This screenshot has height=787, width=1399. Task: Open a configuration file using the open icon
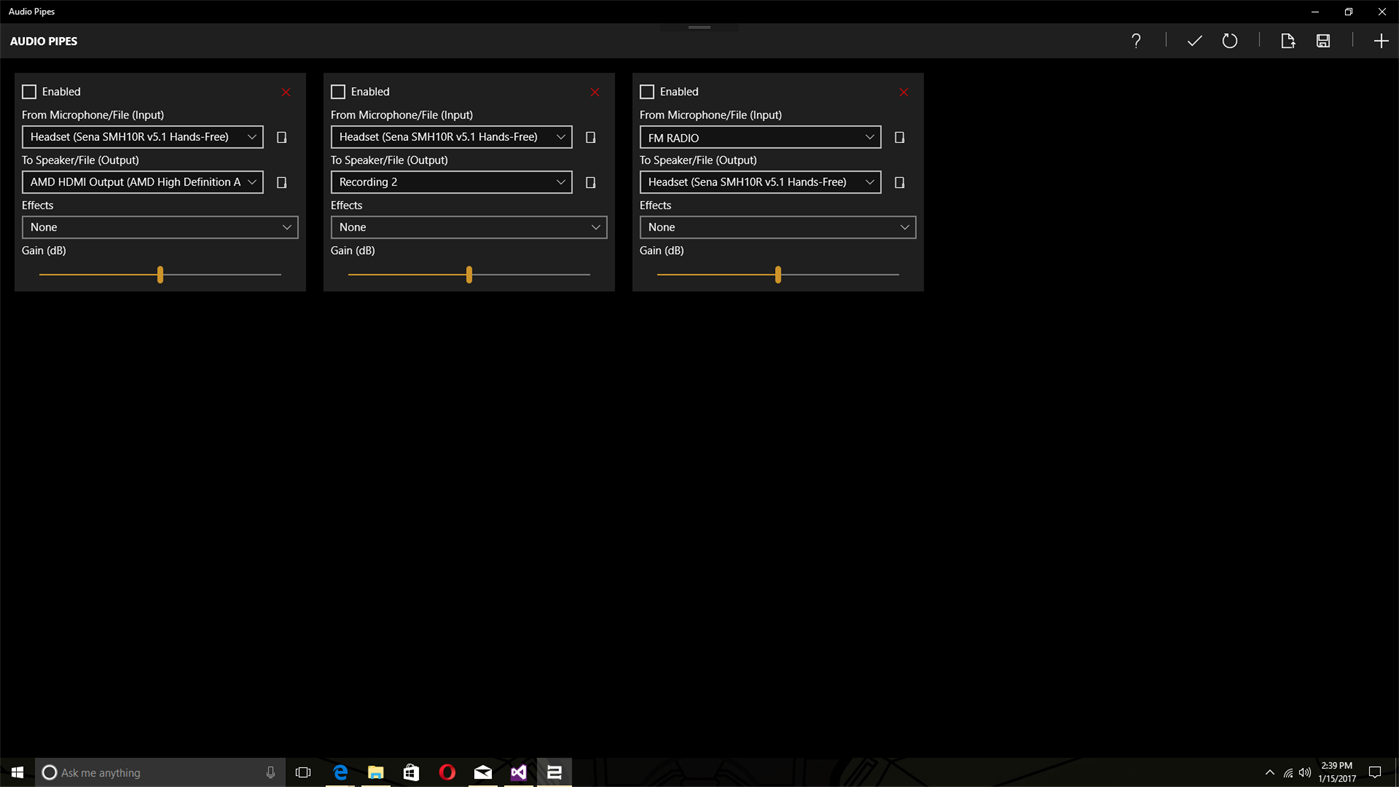(1287, 40)
